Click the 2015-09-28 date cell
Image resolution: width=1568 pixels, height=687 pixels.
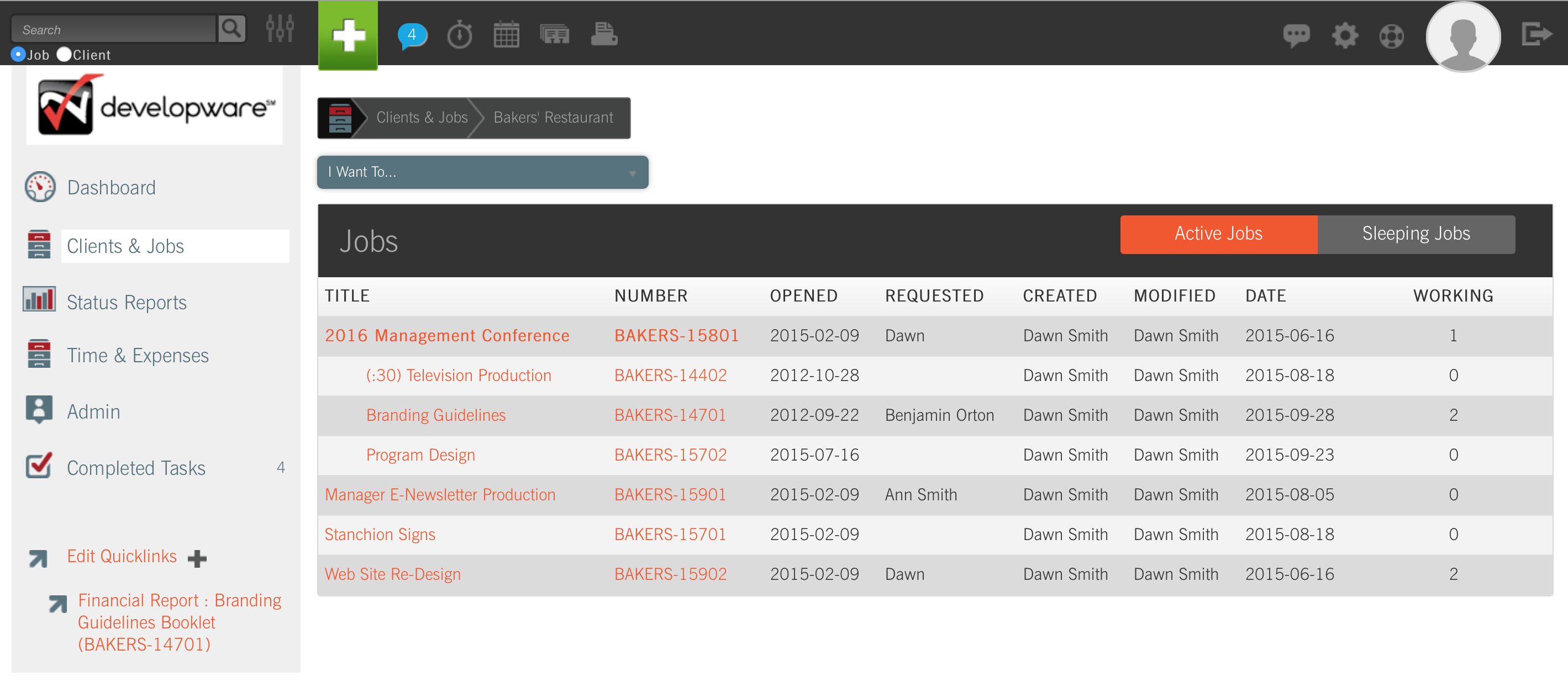[1289, 415]
